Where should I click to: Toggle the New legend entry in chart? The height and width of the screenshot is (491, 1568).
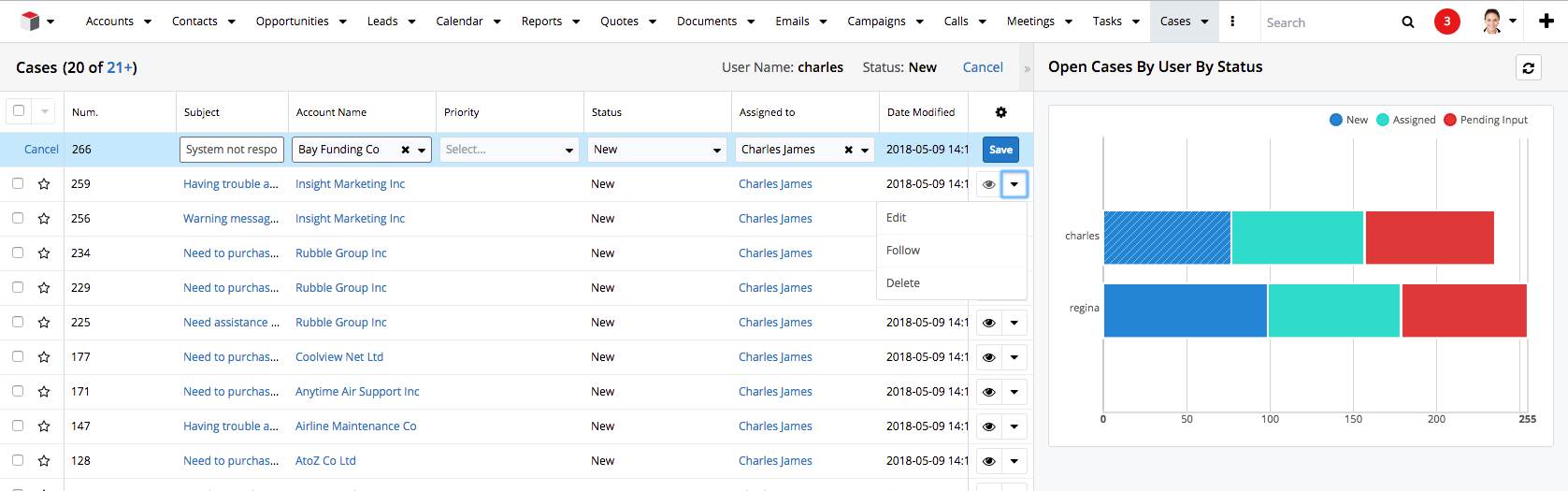pyautogui.click(x=1348, y=120)
